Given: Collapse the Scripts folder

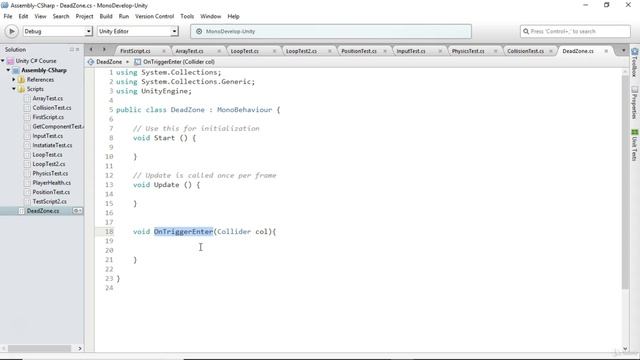Looking at the screenshot, I should coord(14,89).
